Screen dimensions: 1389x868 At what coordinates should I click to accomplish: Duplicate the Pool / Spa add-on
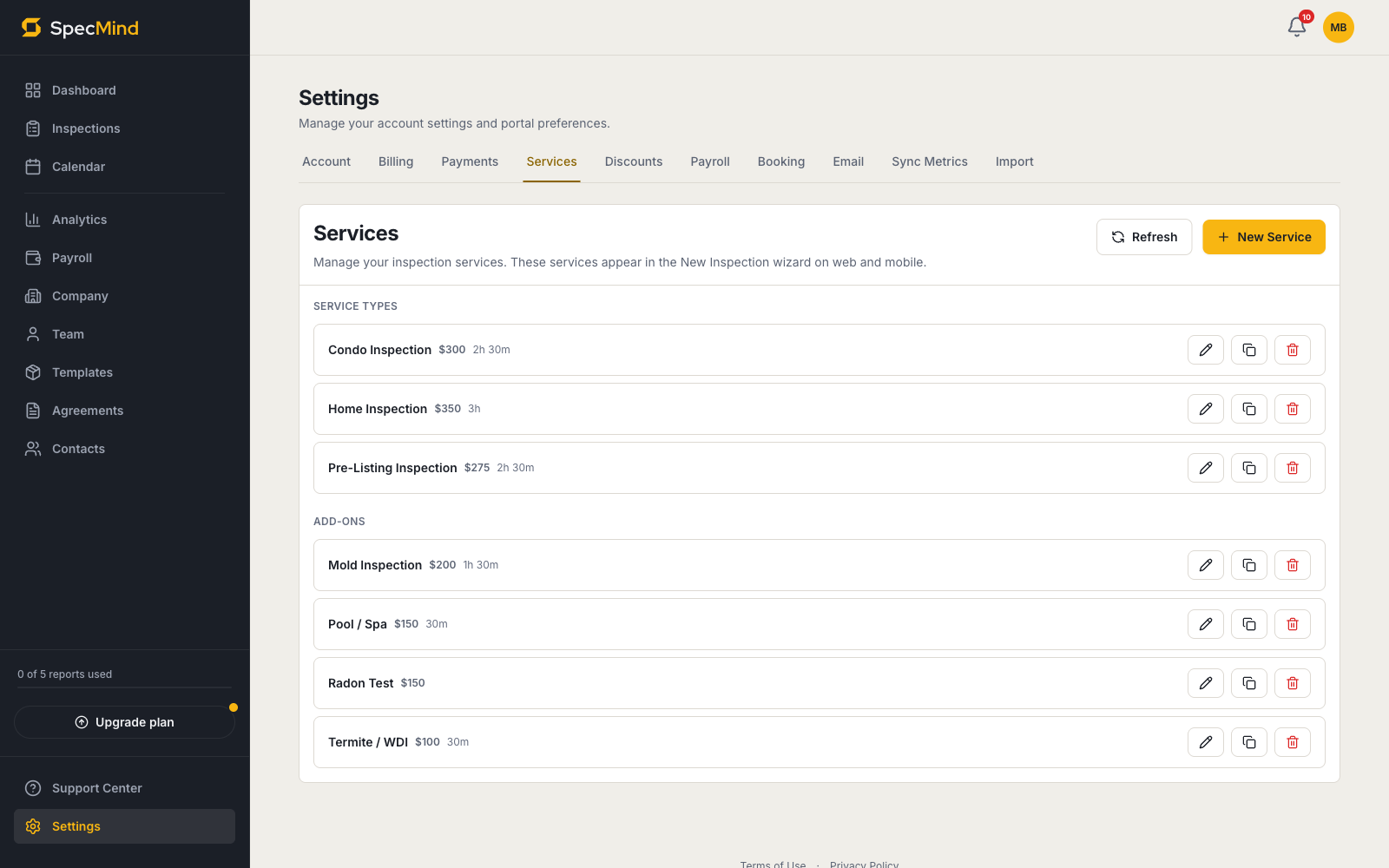click(1249, 624)
